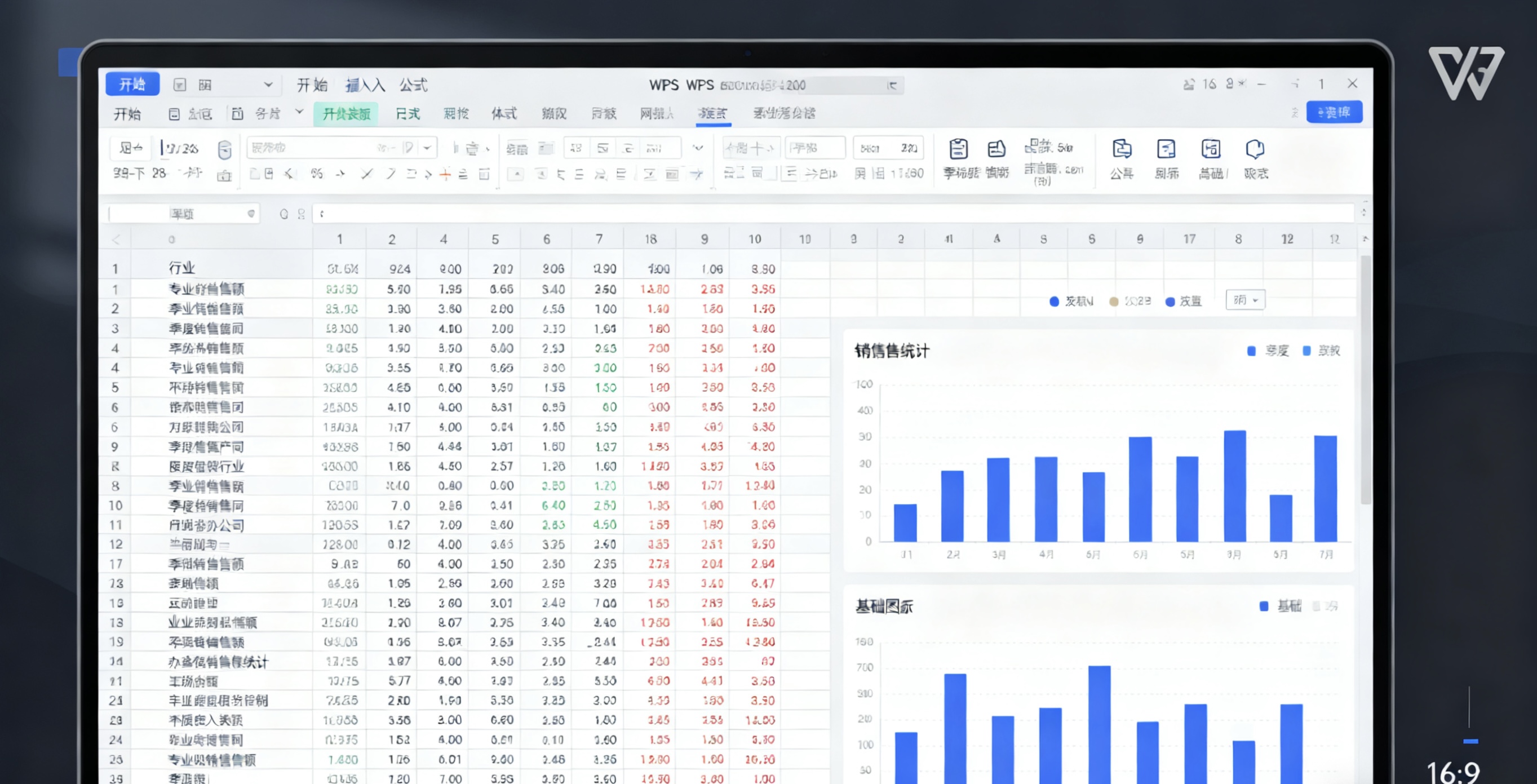
Task: Apply the percent style icon
Action: coord(317,174)
